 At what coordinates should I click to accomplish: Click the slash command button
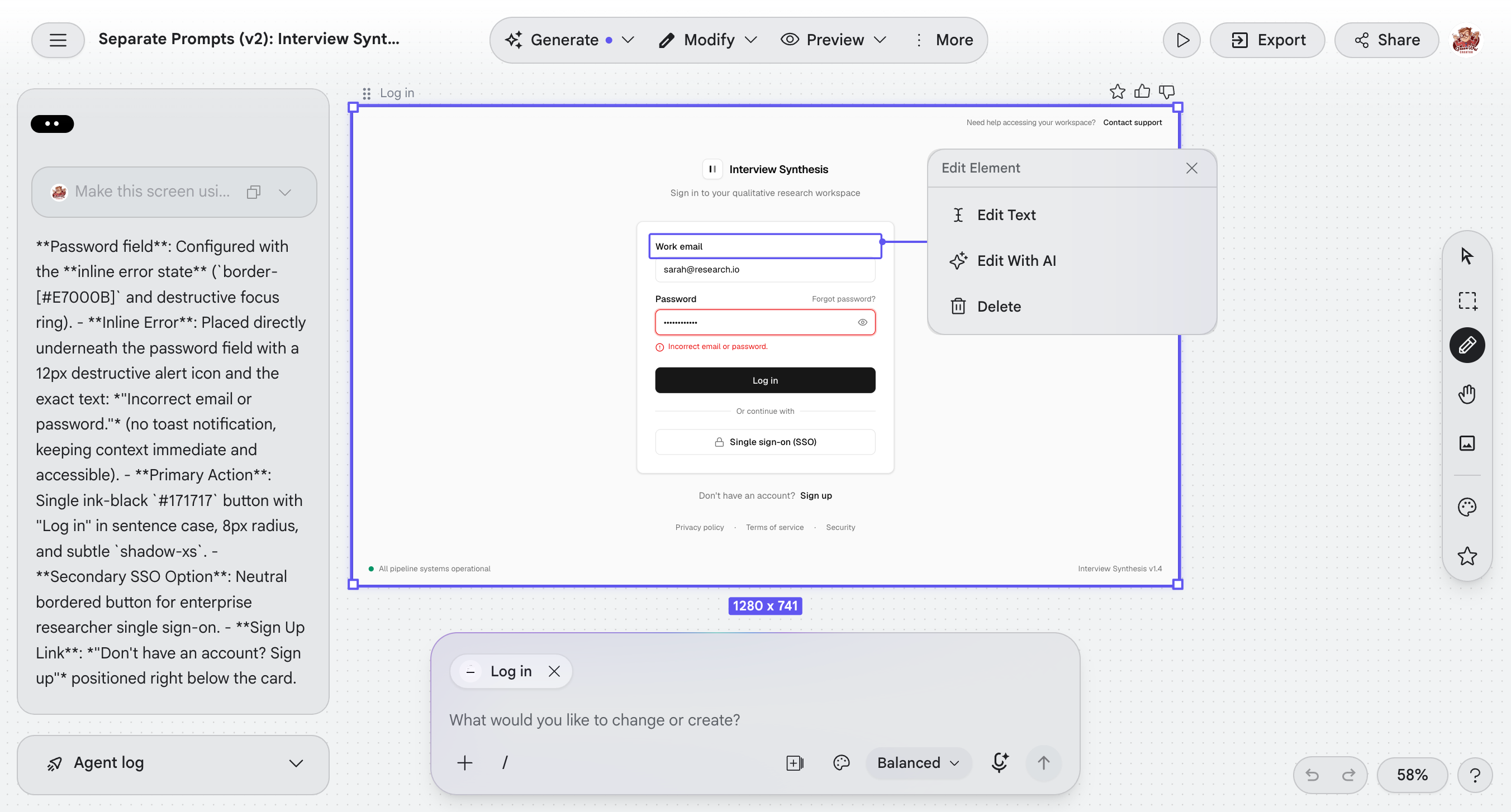click(x=505, y=763)
